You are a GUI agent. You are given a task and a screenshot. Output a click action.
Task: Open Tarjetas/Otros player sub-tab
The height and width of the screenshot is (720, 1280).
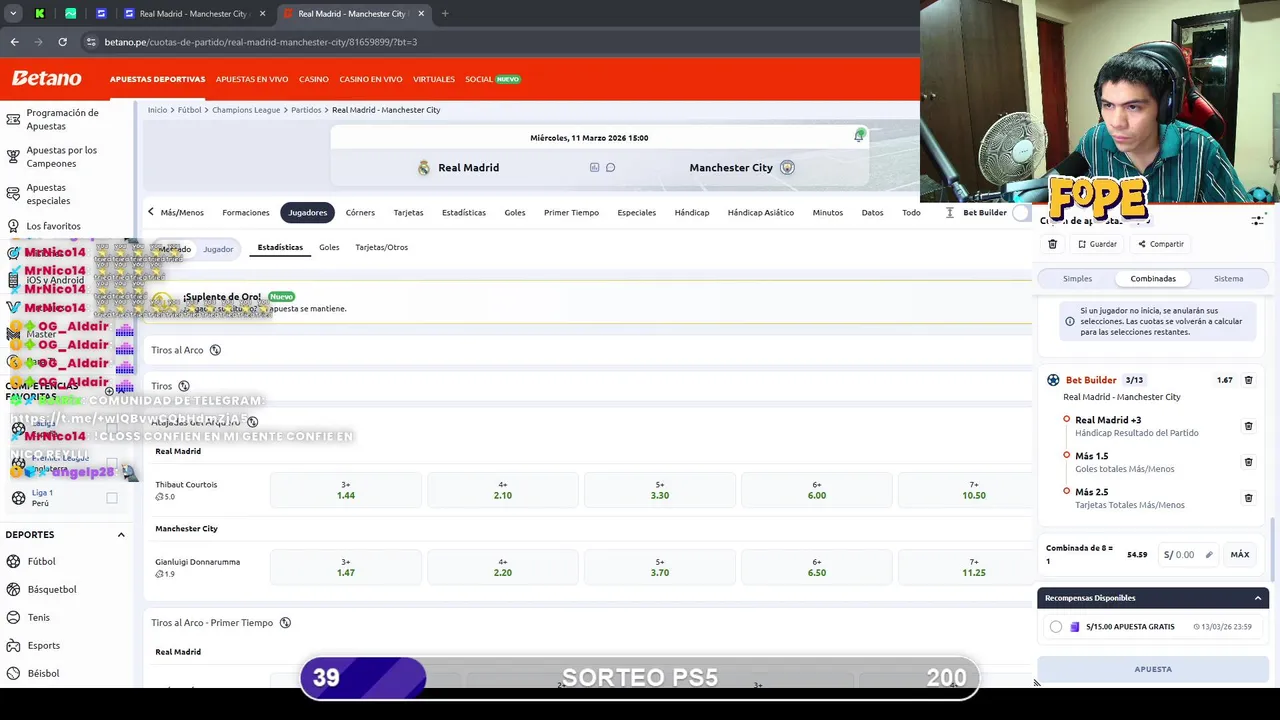tap(381, 247)
